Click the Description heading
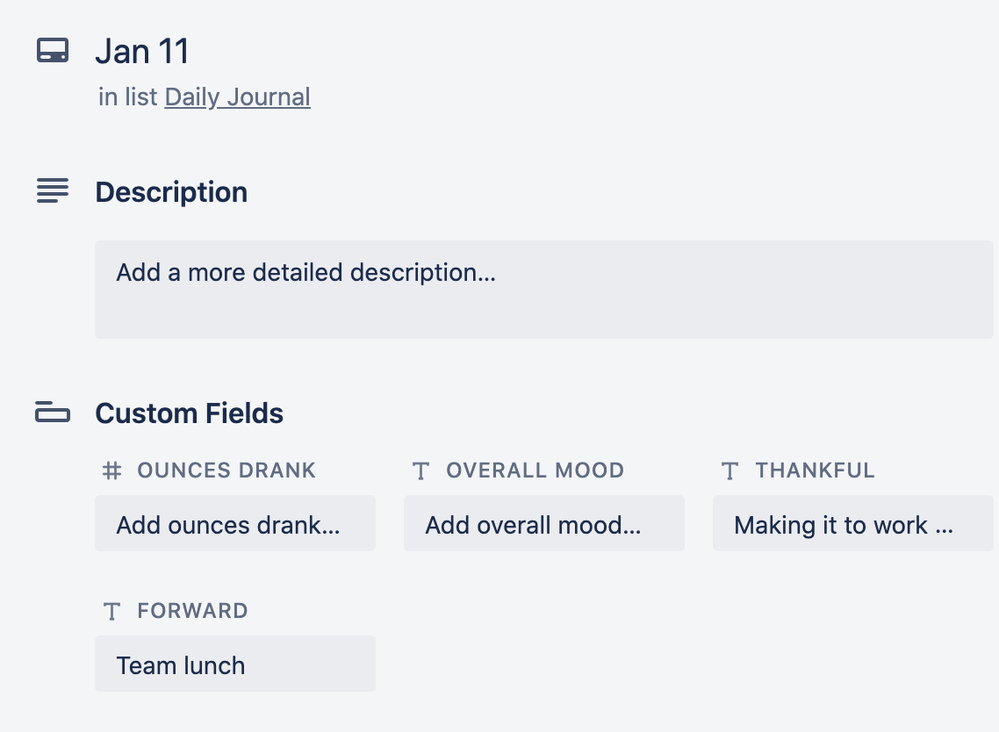 (171, 192)
